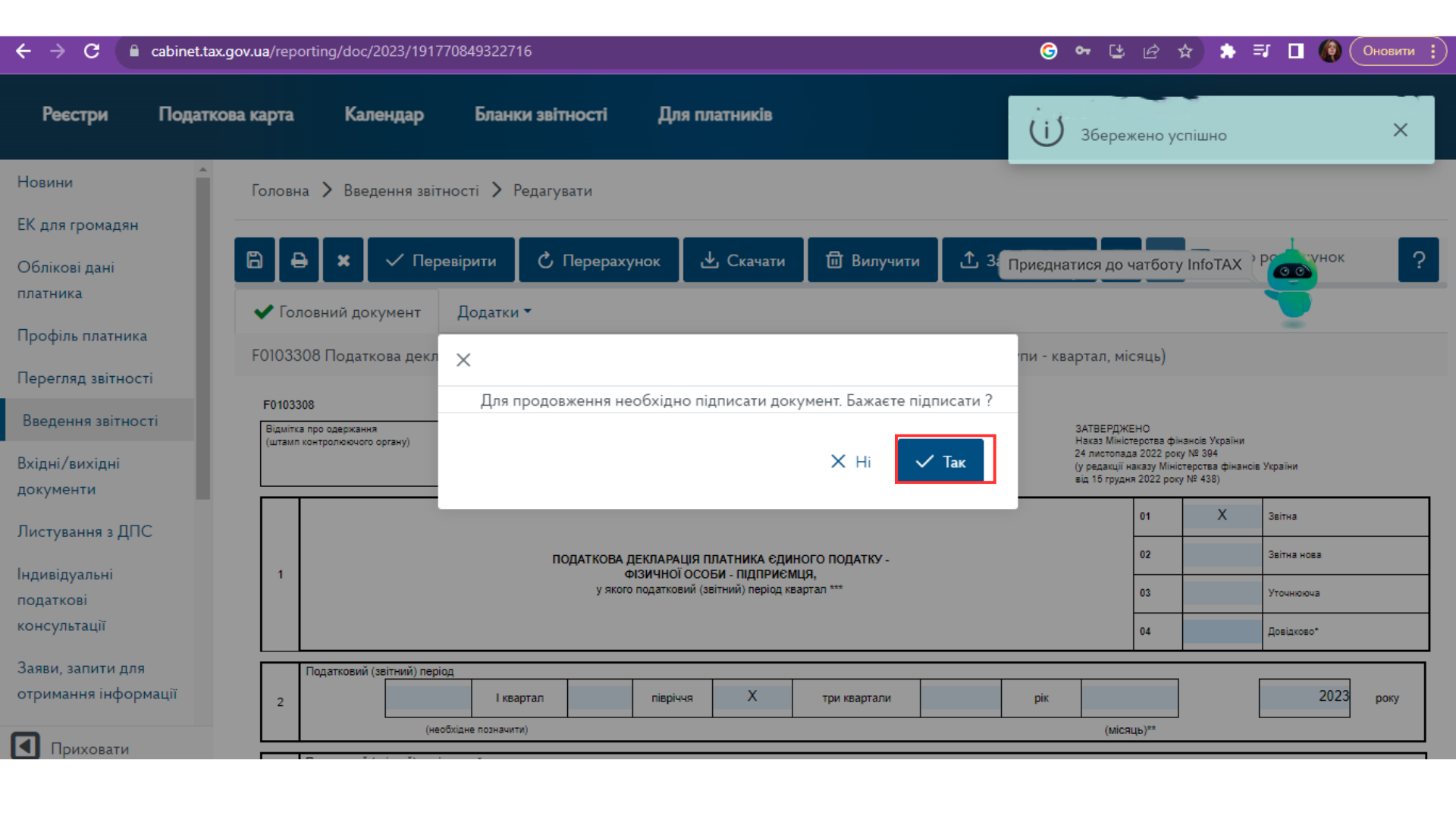Toggle the Звітна checkbox marked X
The image size is (1456, 819).
pos(1222,516)
